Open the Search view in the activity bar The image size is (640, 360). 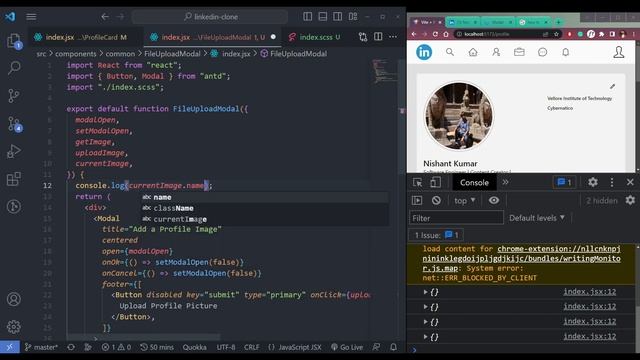coord(14,67)
